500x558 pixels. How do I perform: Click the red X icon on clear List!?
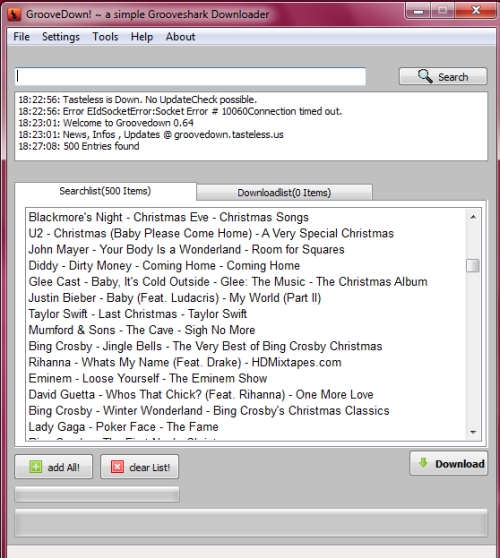117,467
